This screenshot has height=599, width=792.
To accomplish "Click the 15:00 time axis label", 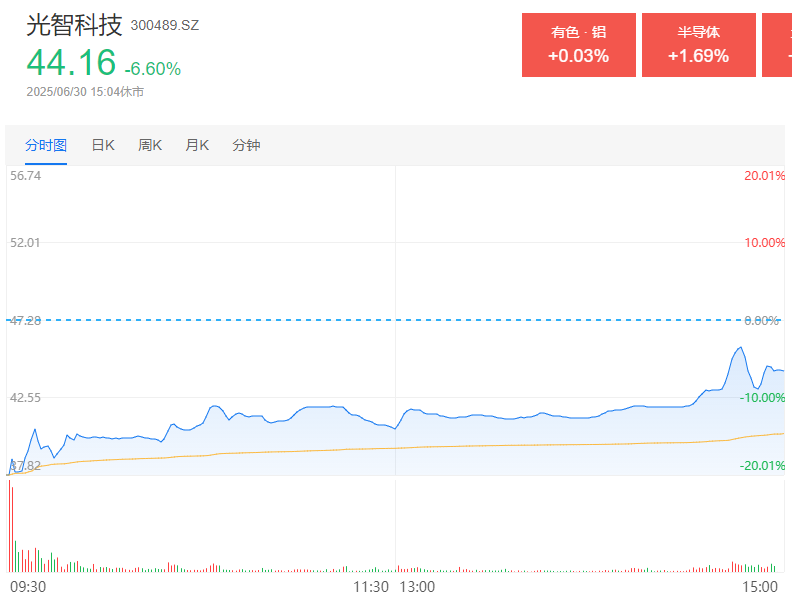I will coord(760,587).
